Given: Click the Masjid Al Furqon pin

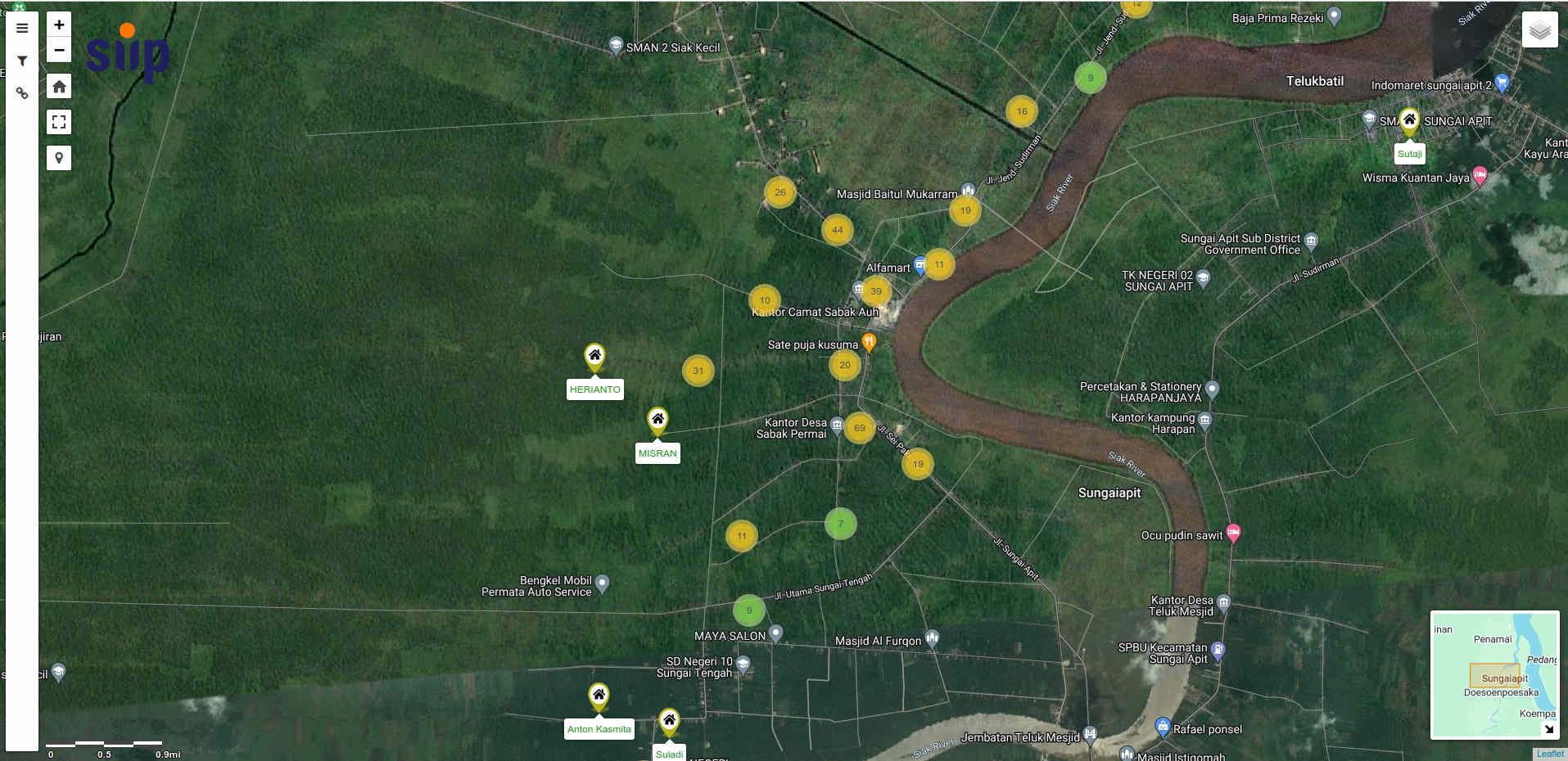Looking at the screenshot, I should coord(932,638).
